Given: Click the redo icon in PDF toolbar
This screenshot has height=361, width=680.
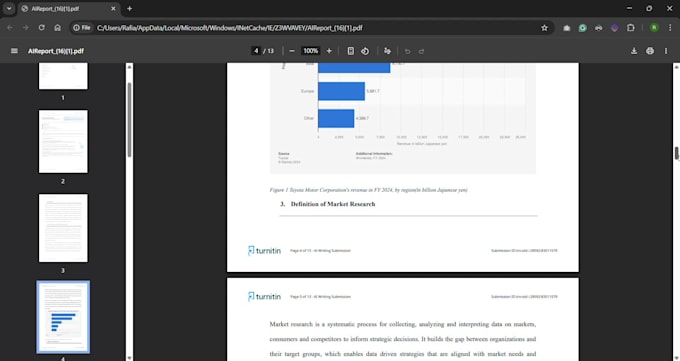Looking at the screenshot, I should tap(422, 51).
